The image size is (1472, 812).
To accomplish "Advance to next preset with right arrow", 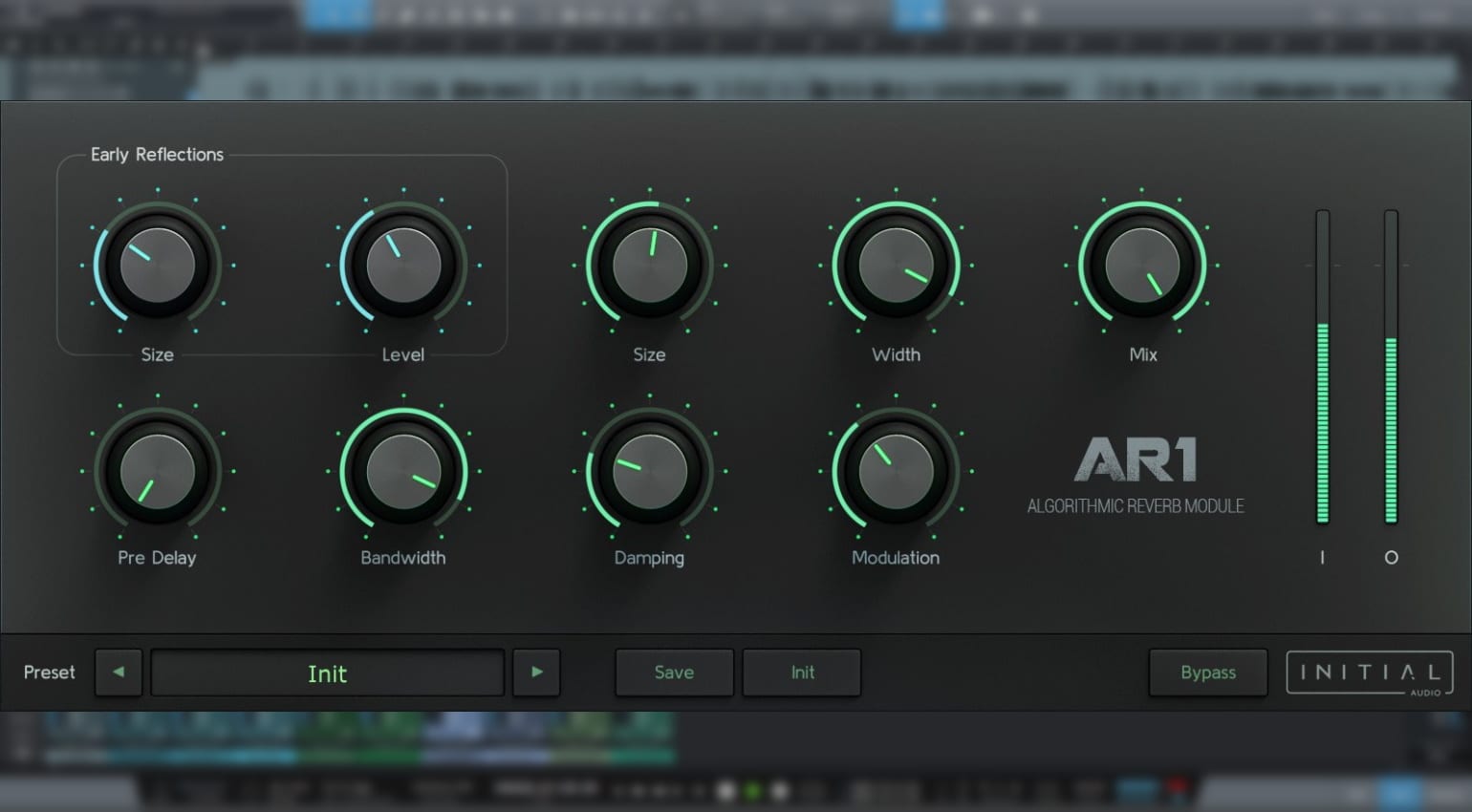I will click(x=536, y=673).
